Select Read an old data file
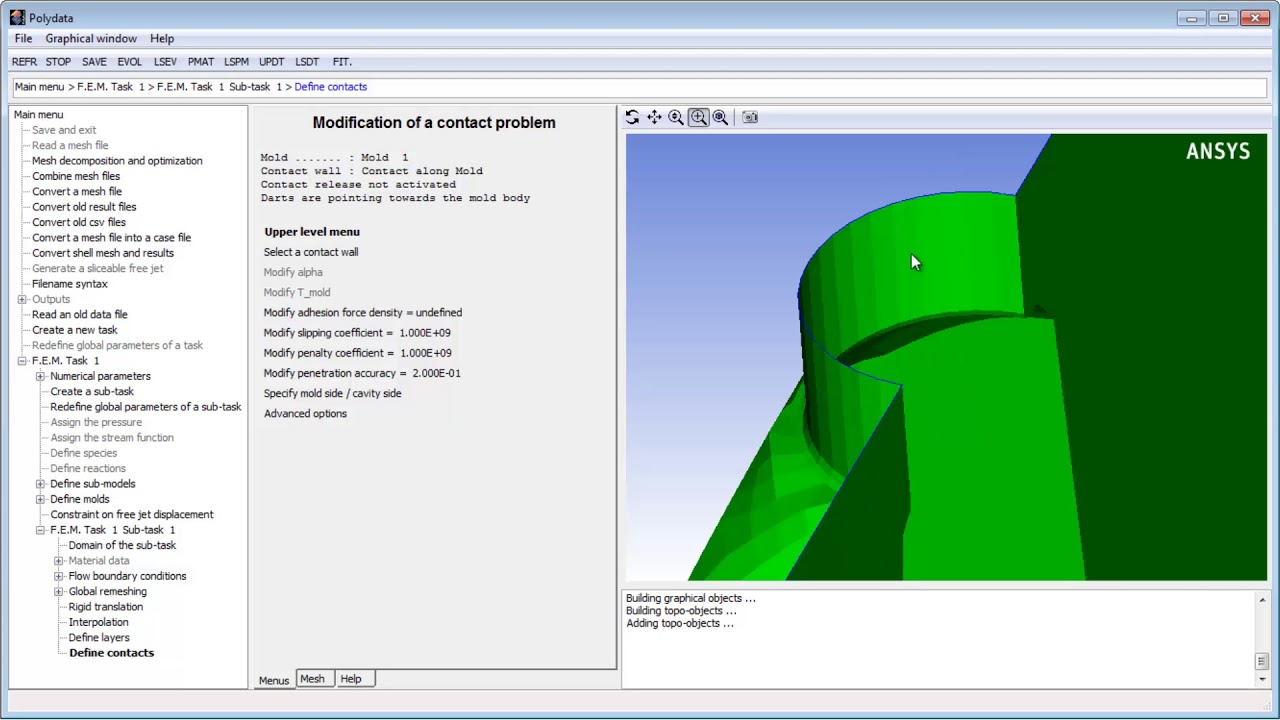The height and width of the screenshot is (720, 1280). coord(80,315)
